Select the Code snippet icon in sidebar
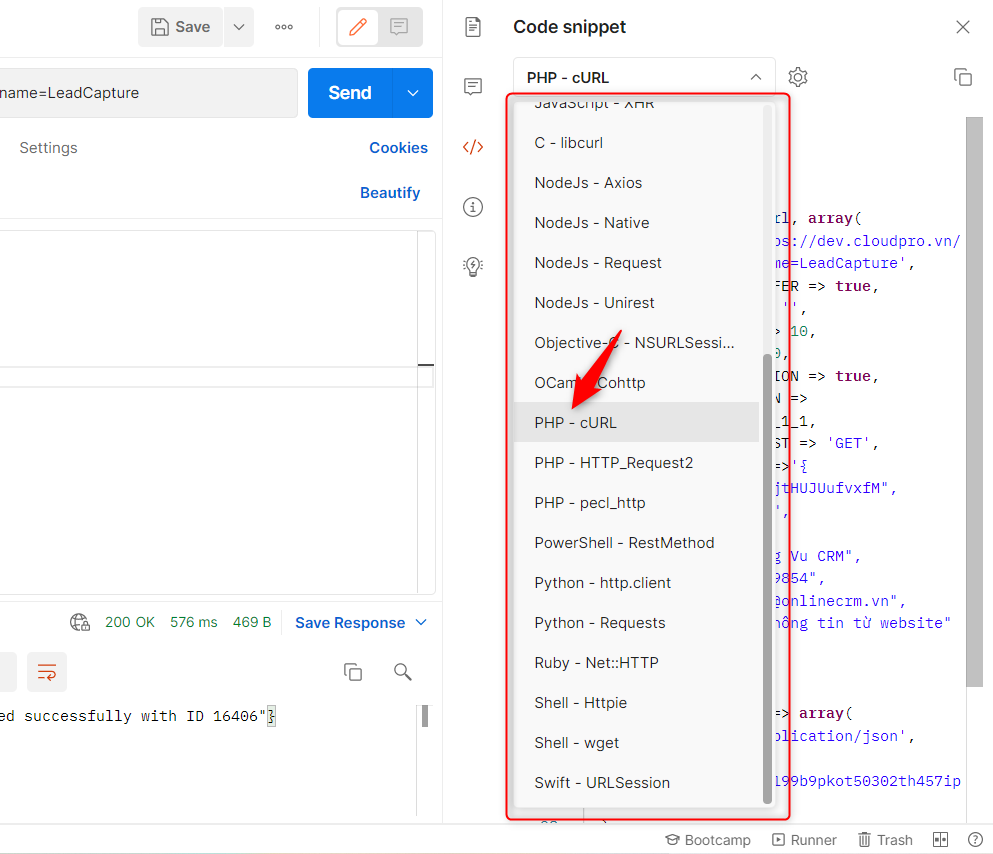993x854 pixels. [x=473, y=147]
